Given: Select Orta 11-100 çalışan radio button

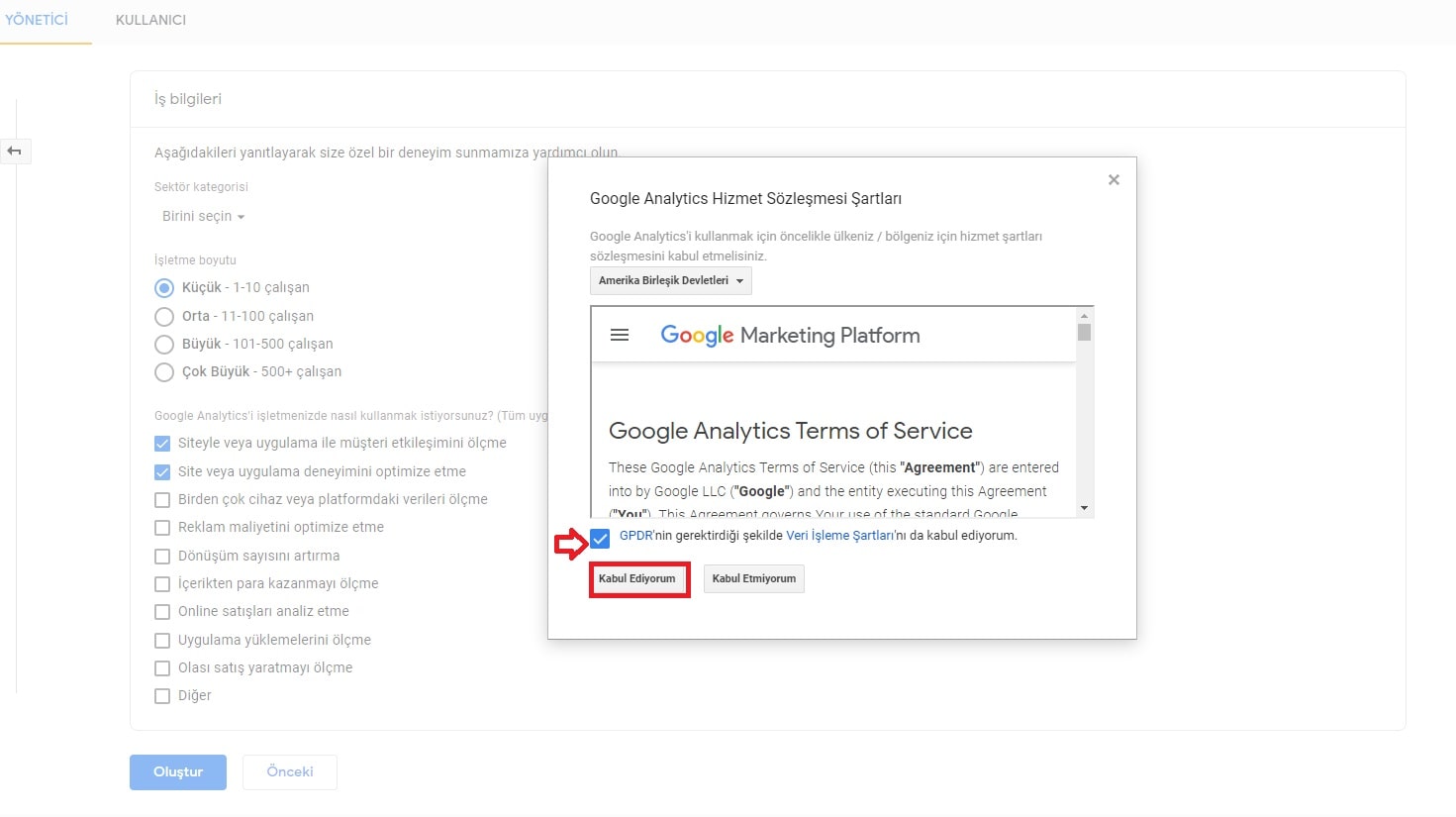Looking at the screenshot, I should [x=164, y=317].
